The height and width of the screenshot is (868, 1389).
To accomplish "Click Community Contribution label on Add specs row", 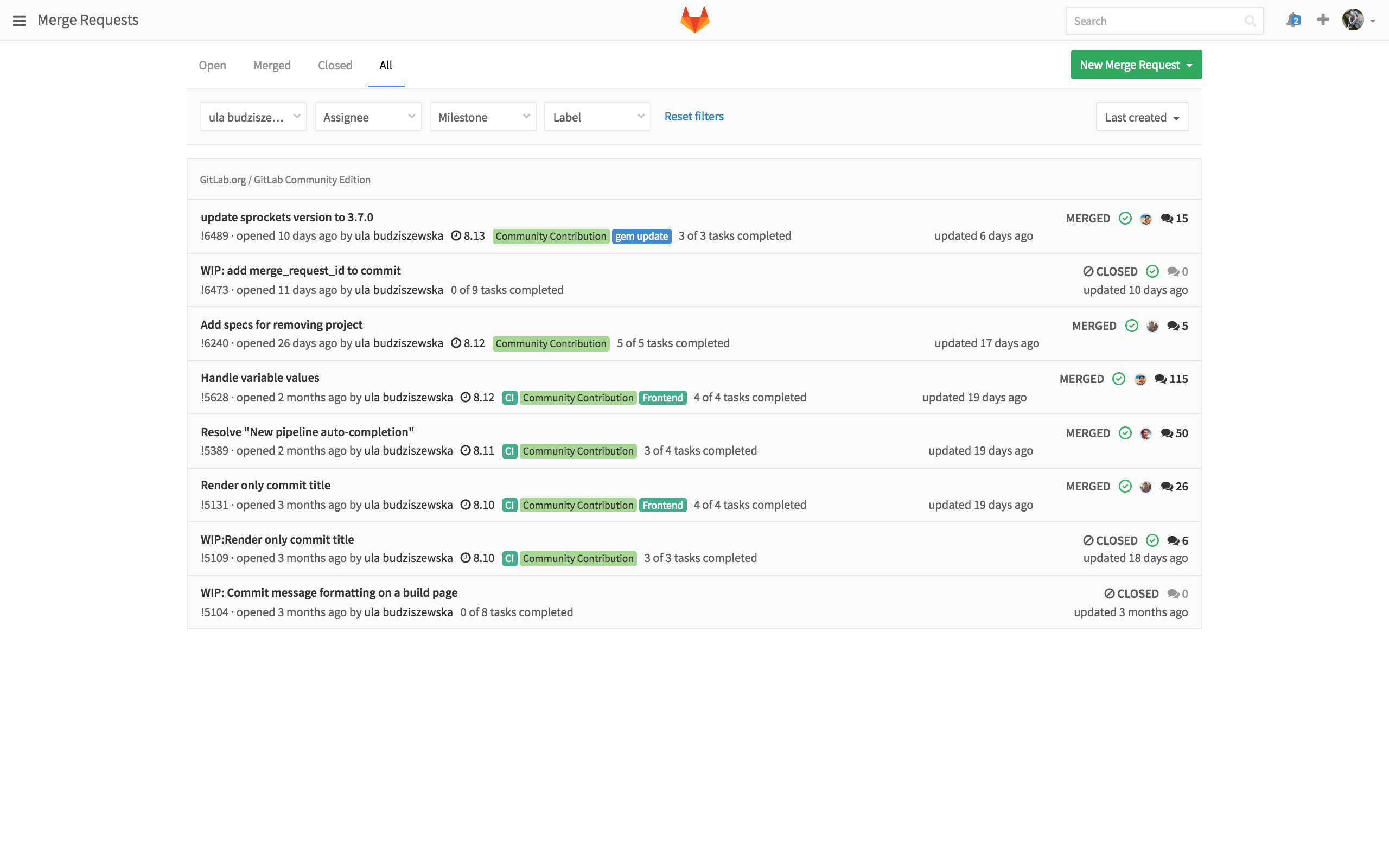I will (x=550, y=343).
